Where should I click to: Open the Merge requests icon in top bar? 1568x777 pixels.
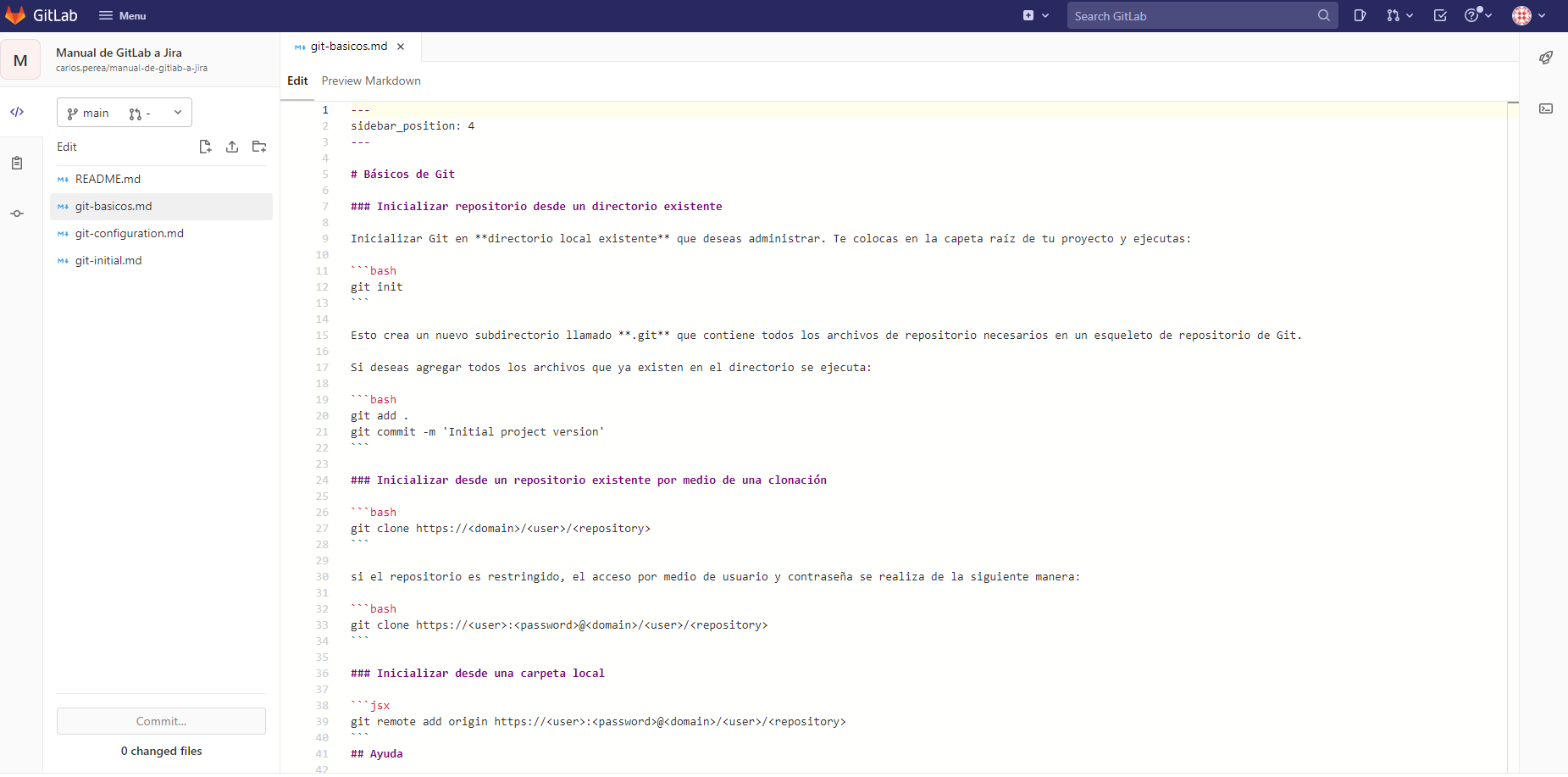coord(1393,15)
